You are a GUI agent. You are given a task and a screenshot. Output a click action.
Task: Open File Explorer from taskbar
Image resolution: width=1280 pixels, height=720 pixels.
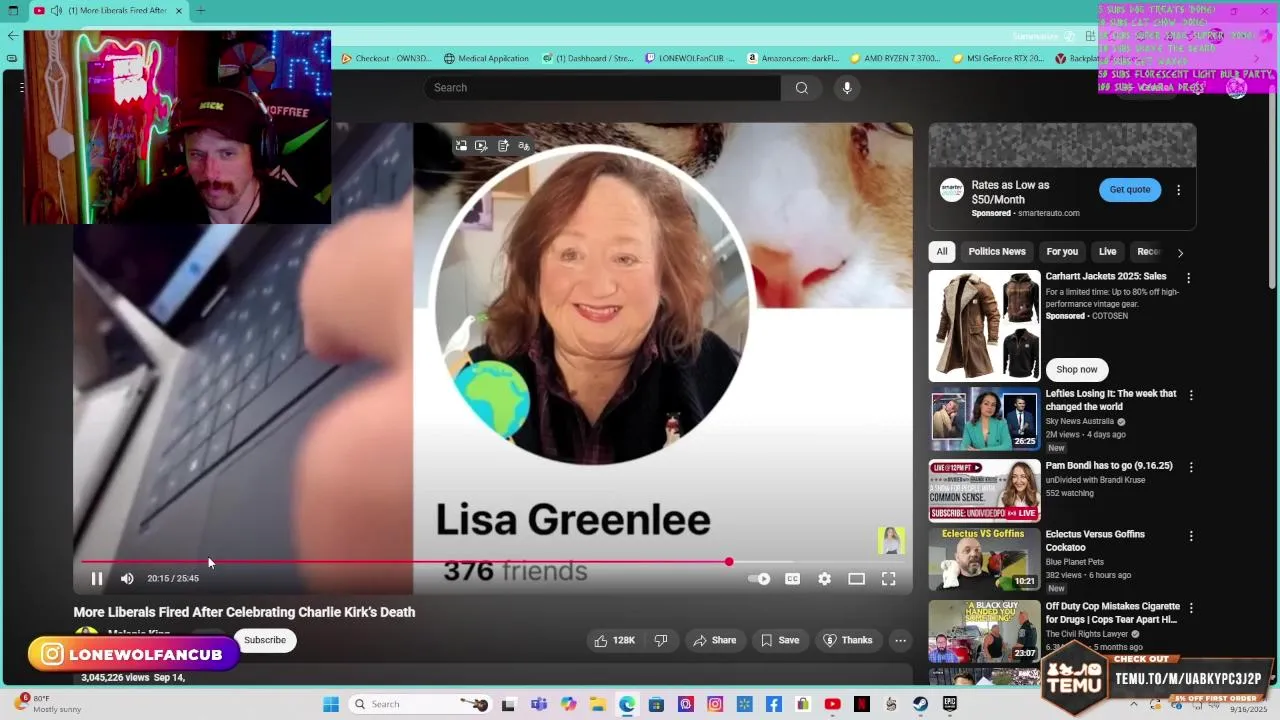point(598,704)
